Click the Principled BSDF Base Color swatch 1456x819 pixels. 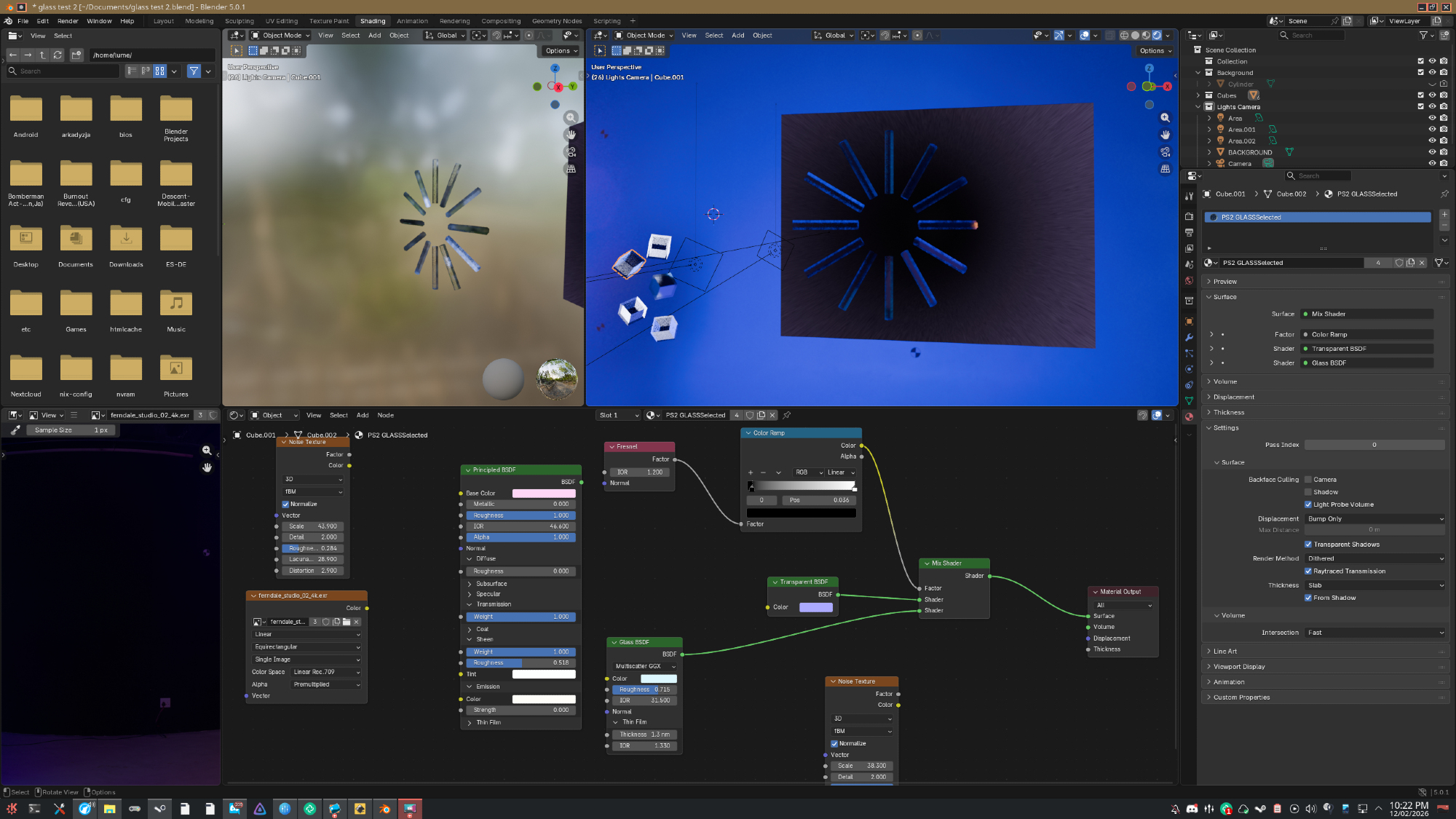pos(543,494)
